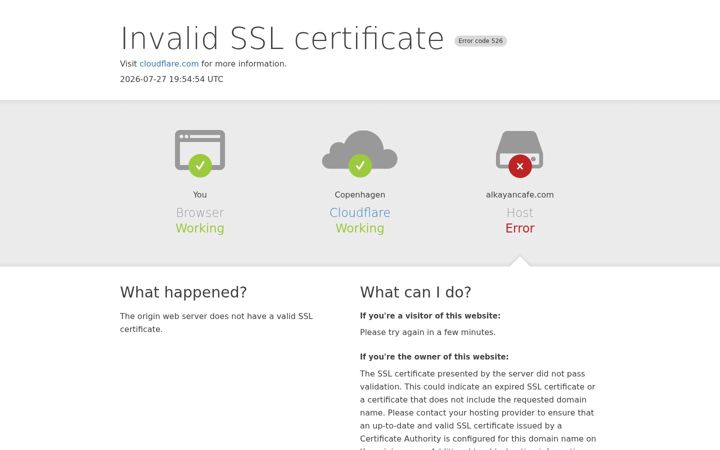Click "Please try again in a few minutes."
The height and width of the screenshot is (450, 720).
click(x=428, y=332)
